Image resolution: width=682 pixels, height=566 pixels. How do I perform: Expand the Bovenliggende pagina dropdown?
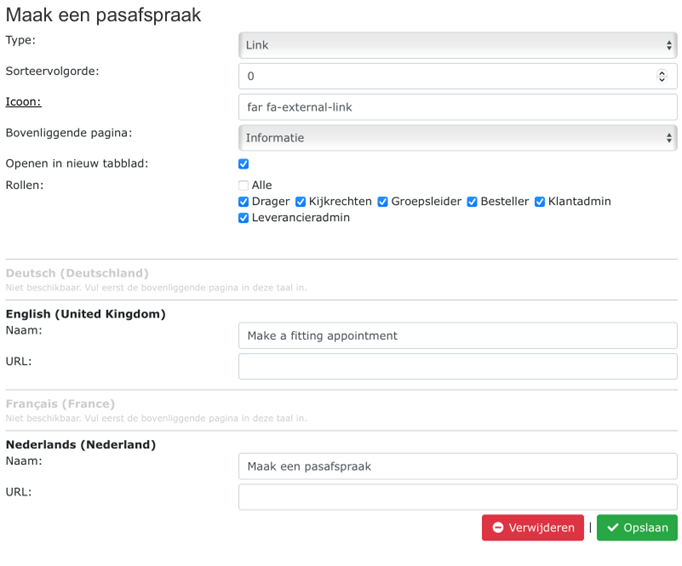click(457, 138)
